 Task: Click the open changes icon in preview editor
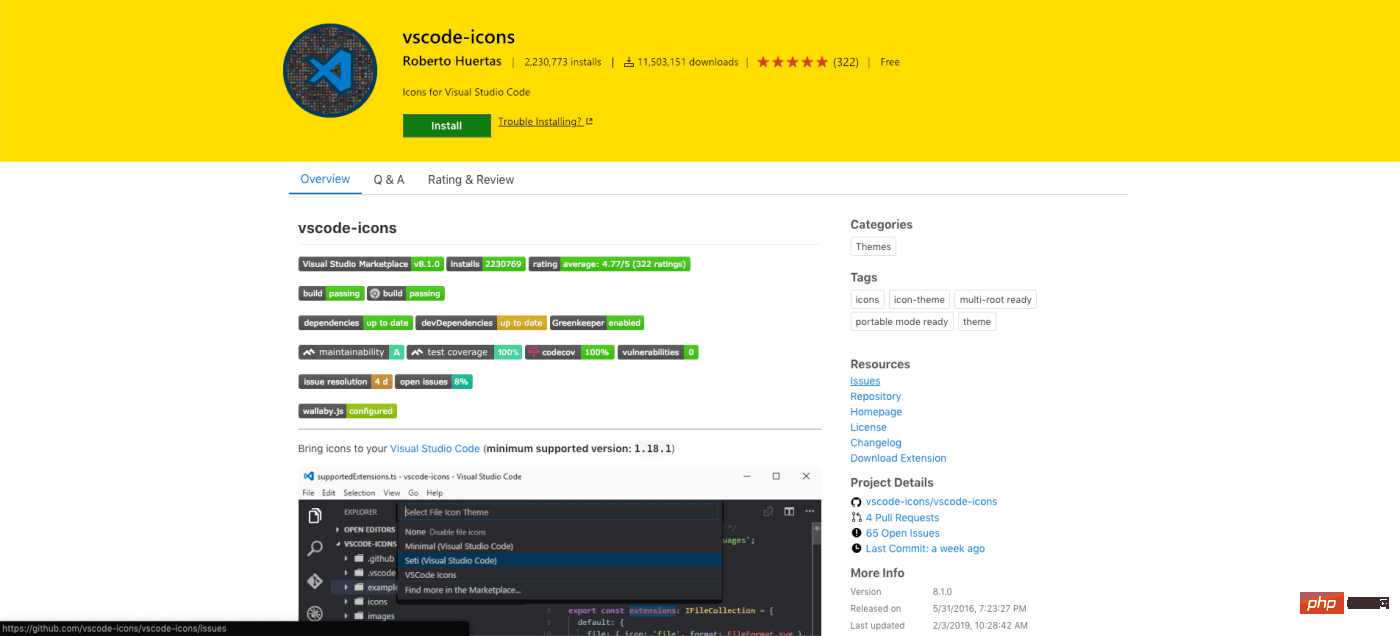tap(768, 512)
